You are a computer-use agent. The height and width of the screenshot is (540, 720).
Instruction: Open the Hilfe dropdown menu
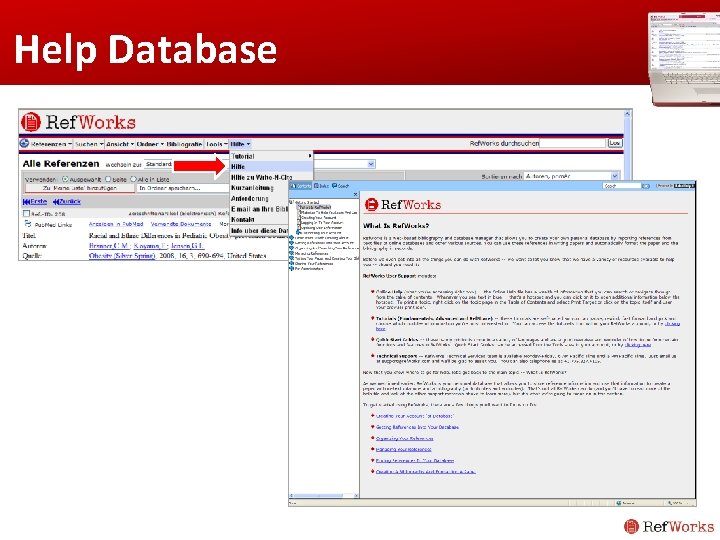coord(240,144)
